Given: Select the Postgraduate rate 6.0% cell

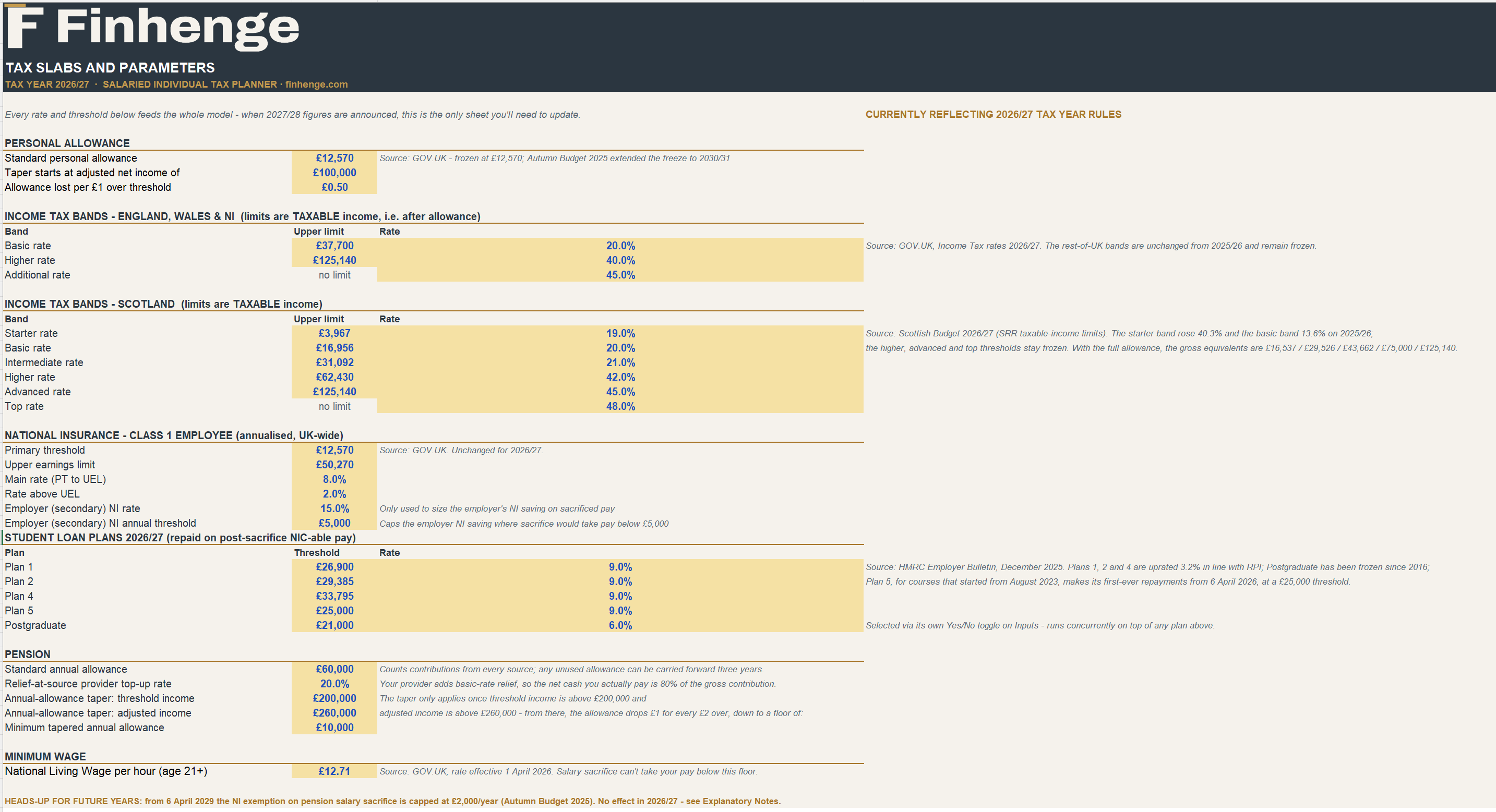Looking at the screenshot, I should [620, 625].
